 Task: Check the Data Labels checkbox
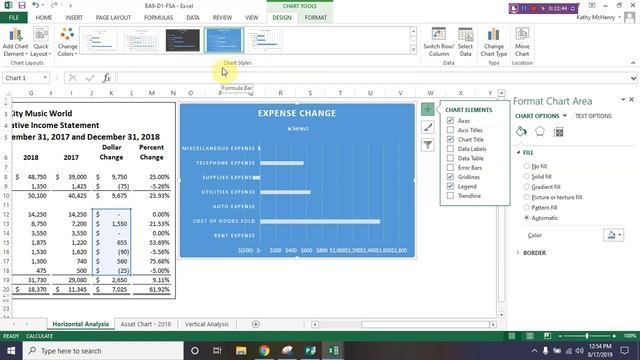450,149
